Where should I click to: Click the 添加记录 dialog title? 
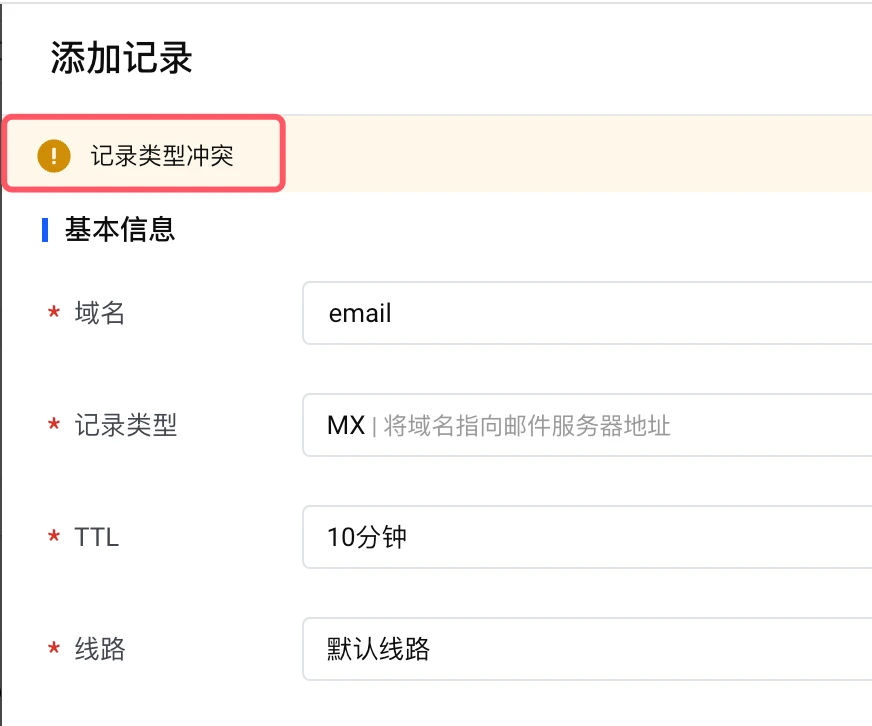click(x=121, y=59)
